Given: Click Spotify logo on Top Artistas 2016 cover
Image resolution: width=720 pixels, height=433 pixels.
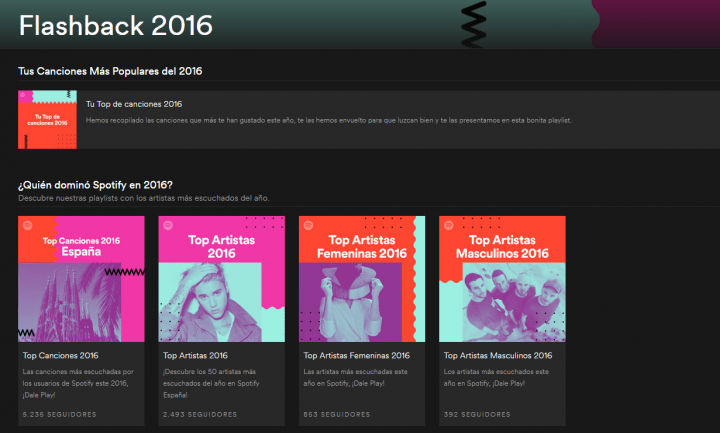Looking at the screenshot, I should click(x=168, y=225).
